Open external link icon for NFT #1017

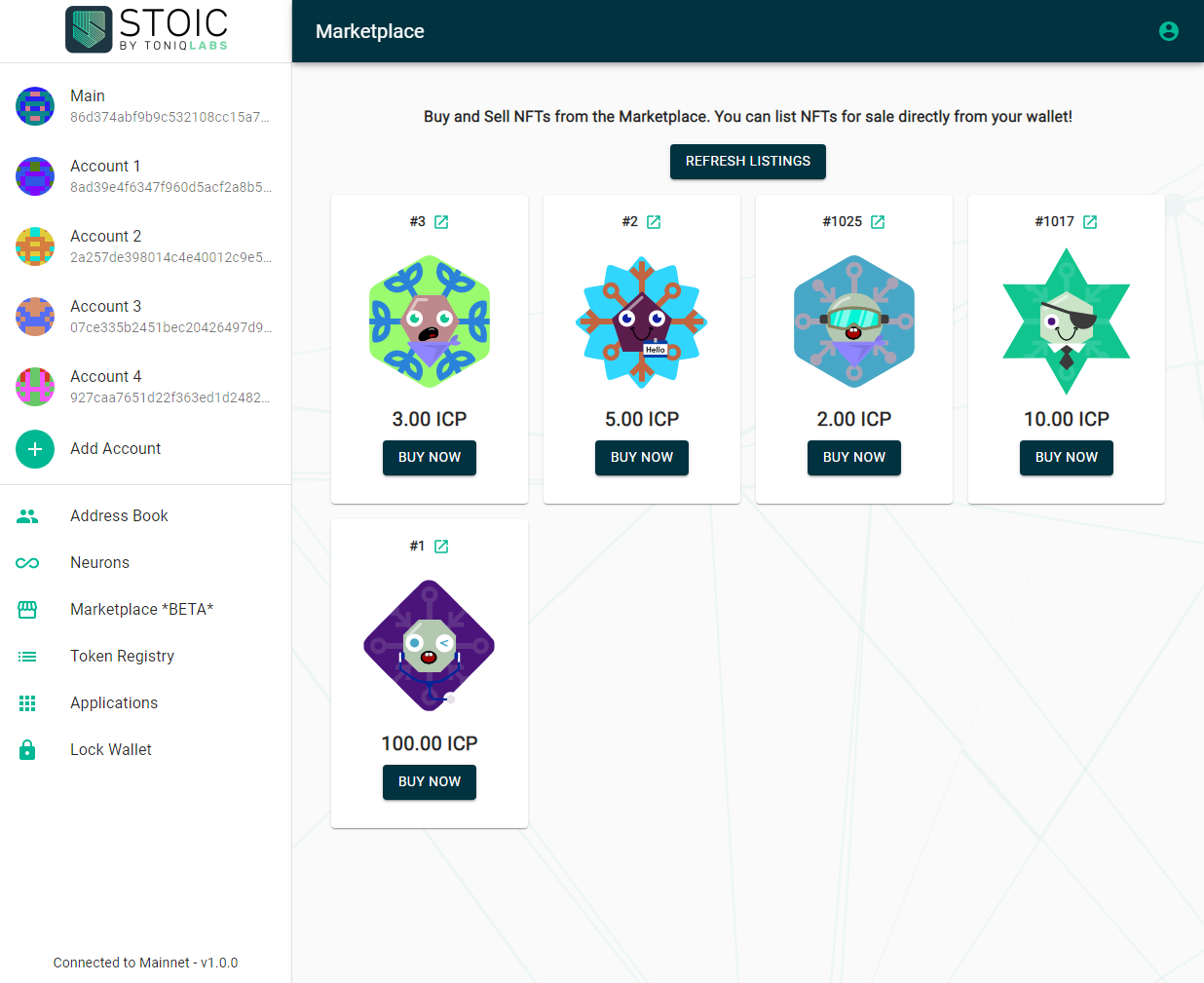[x=1090, y=222]
